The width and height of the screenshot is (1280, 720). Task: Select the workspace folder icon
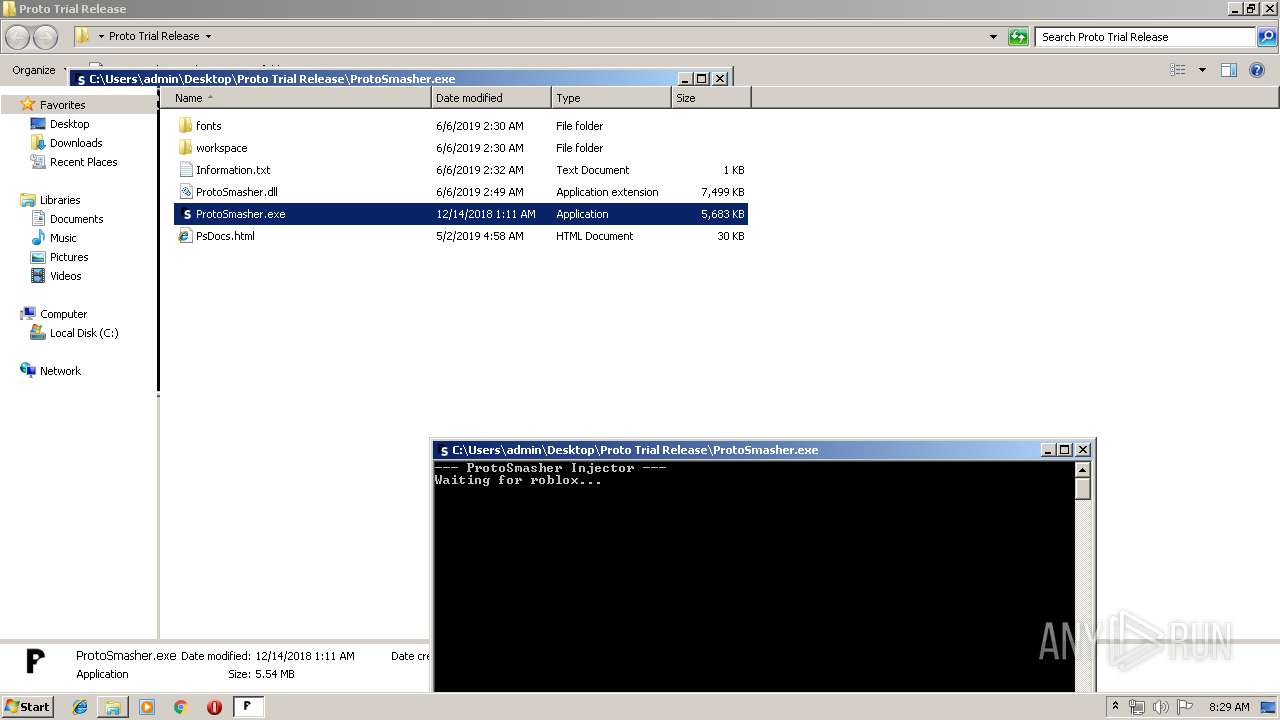185,148
